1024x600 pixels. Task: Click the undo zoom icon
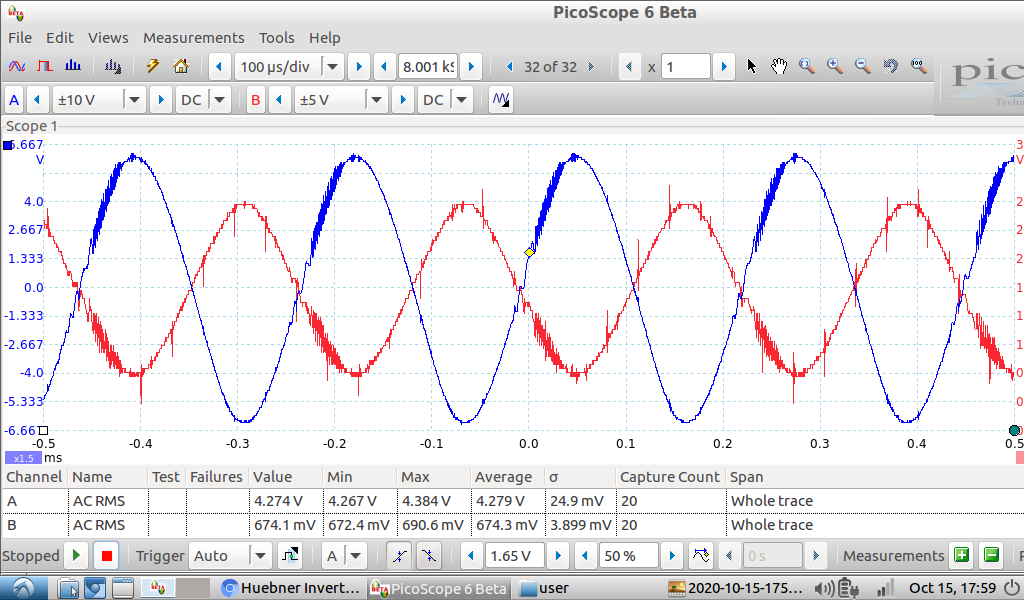890,67
